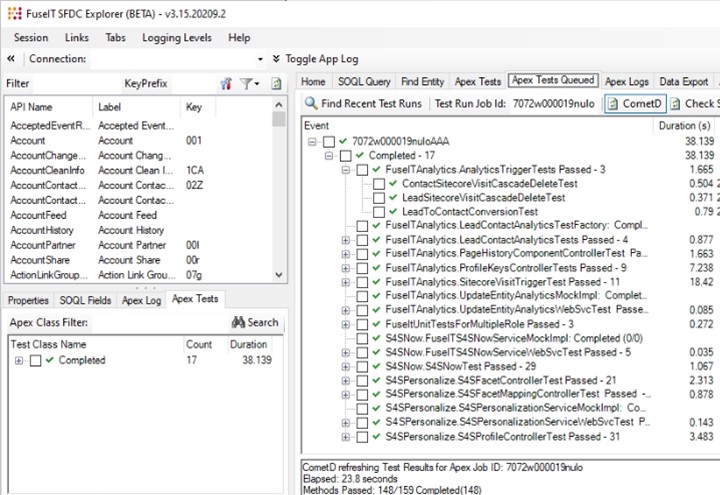Click green check icon of 7072w000019nuloAAA
Image resolution: width=720 pixels, height=495 pixels.
[343, 141]
